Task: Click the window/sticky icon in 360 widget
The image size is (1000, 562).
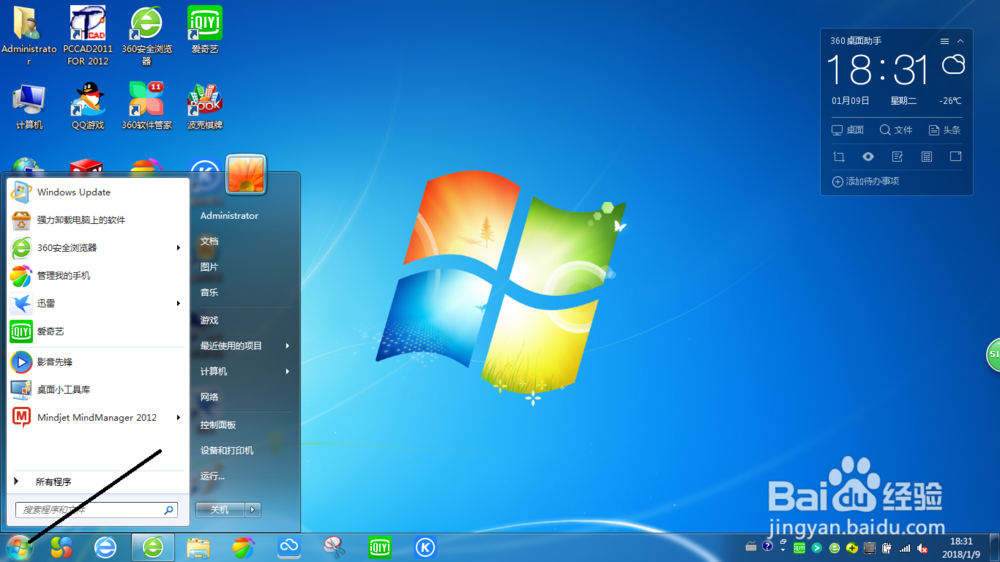Action: click(955, 157)
